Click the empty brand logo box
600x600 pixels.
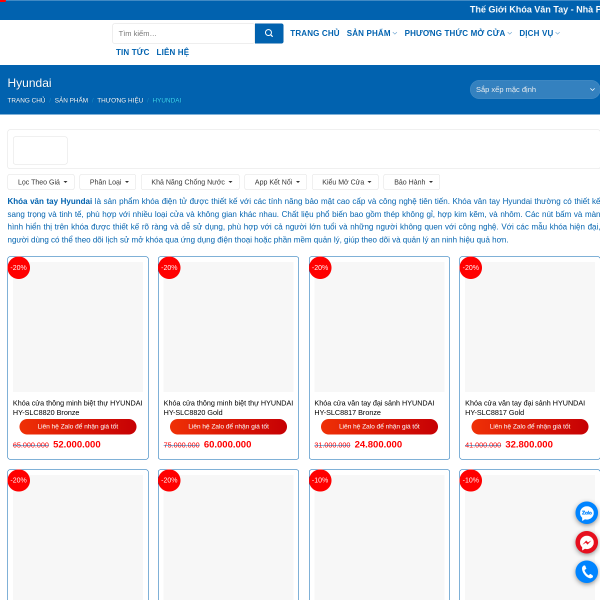(41, 150)
